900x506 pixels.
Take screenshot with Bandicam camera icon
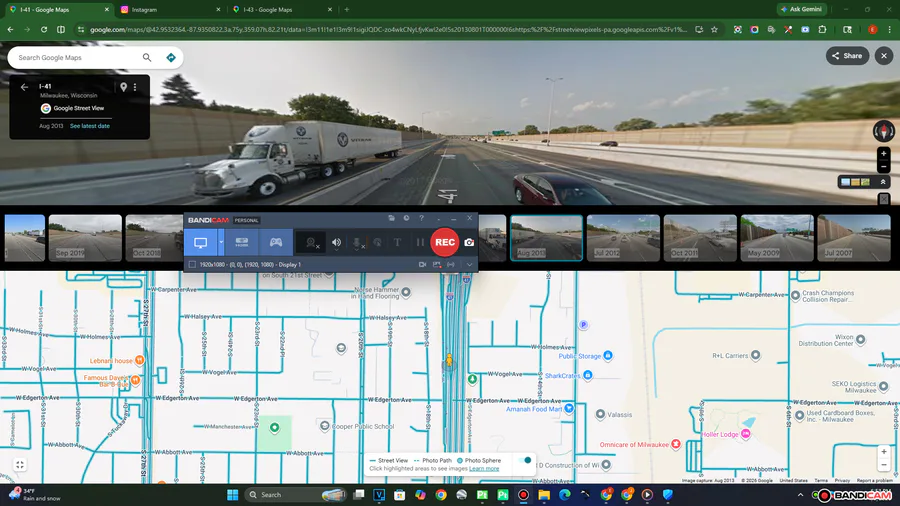469,243
